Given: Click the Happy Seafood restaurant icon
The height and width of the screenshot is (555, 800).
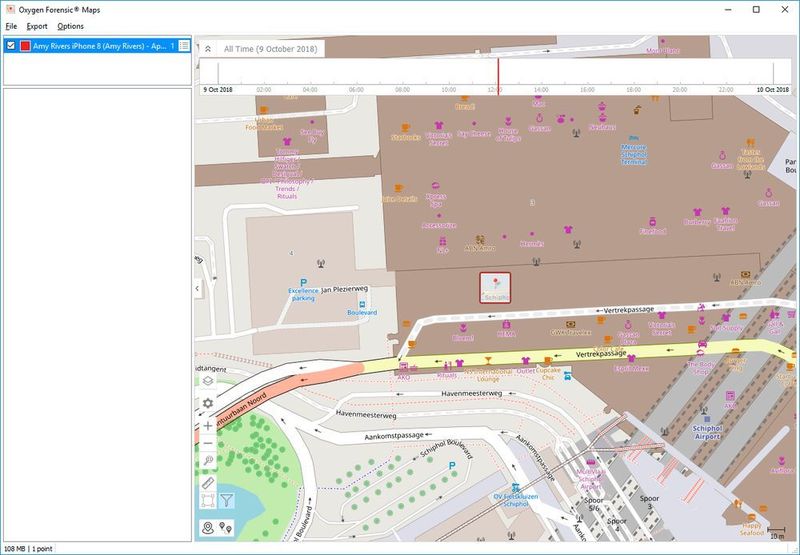Looking at the screenshot, I should pos(752,517).
